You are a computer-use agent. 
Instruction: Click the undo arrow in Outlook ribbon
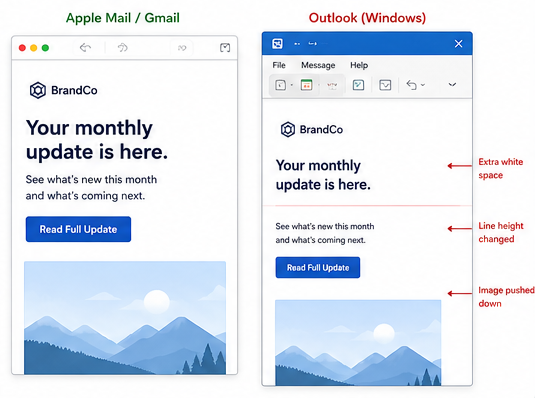point(411,85)
